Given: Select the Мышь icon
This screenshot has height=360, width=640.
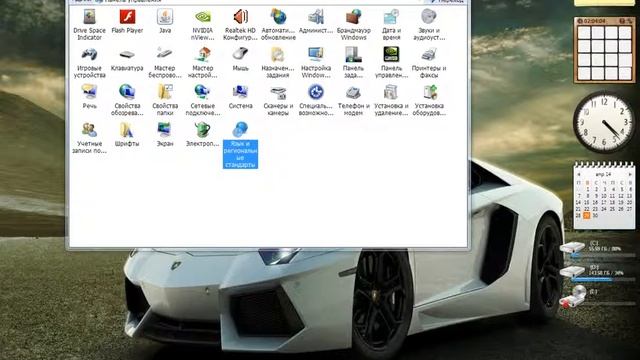Looking at the screenshot, I should pos(240,59).
